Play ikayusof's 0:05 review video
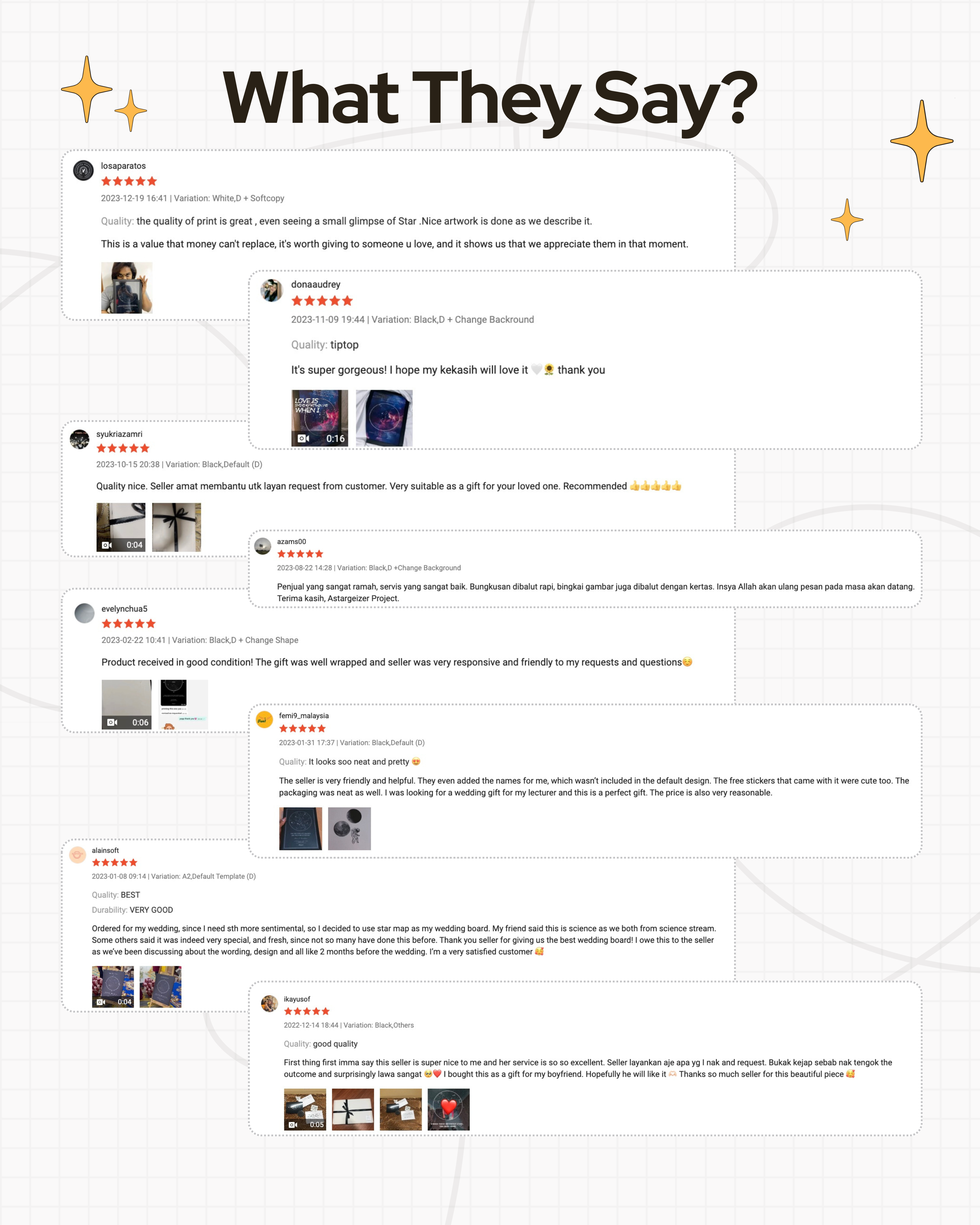This screenshot has height=1225, width=980. [305, 1109]
